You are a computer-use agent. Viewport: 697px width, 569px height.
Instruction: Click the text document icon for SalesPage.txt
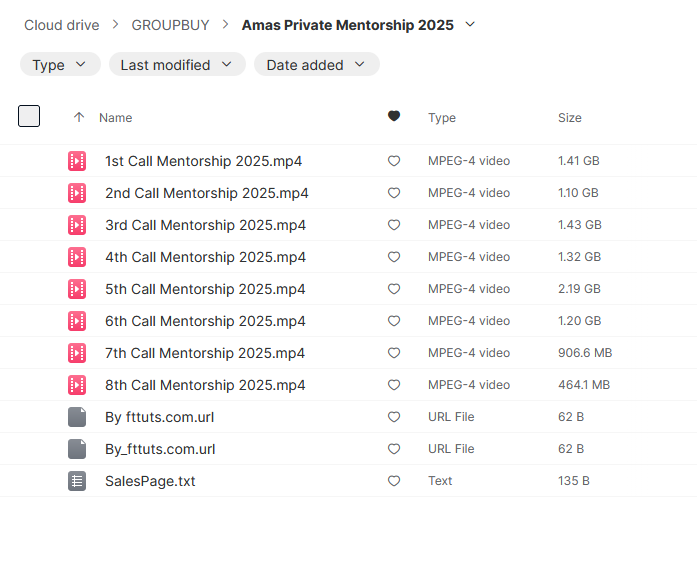pos(77,481)
